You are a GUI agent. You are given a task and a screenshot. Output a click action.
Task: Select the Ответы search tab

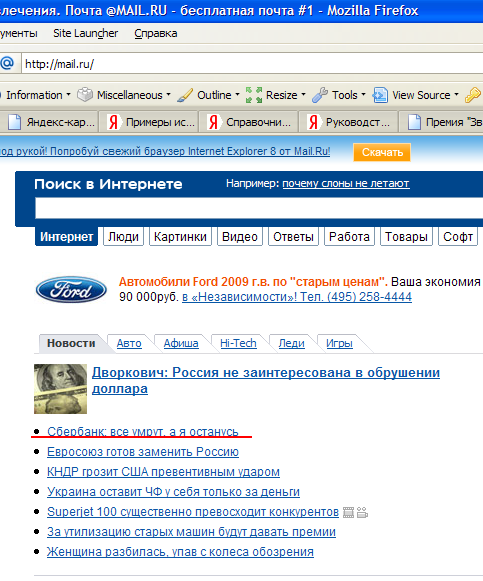[293, 236]
